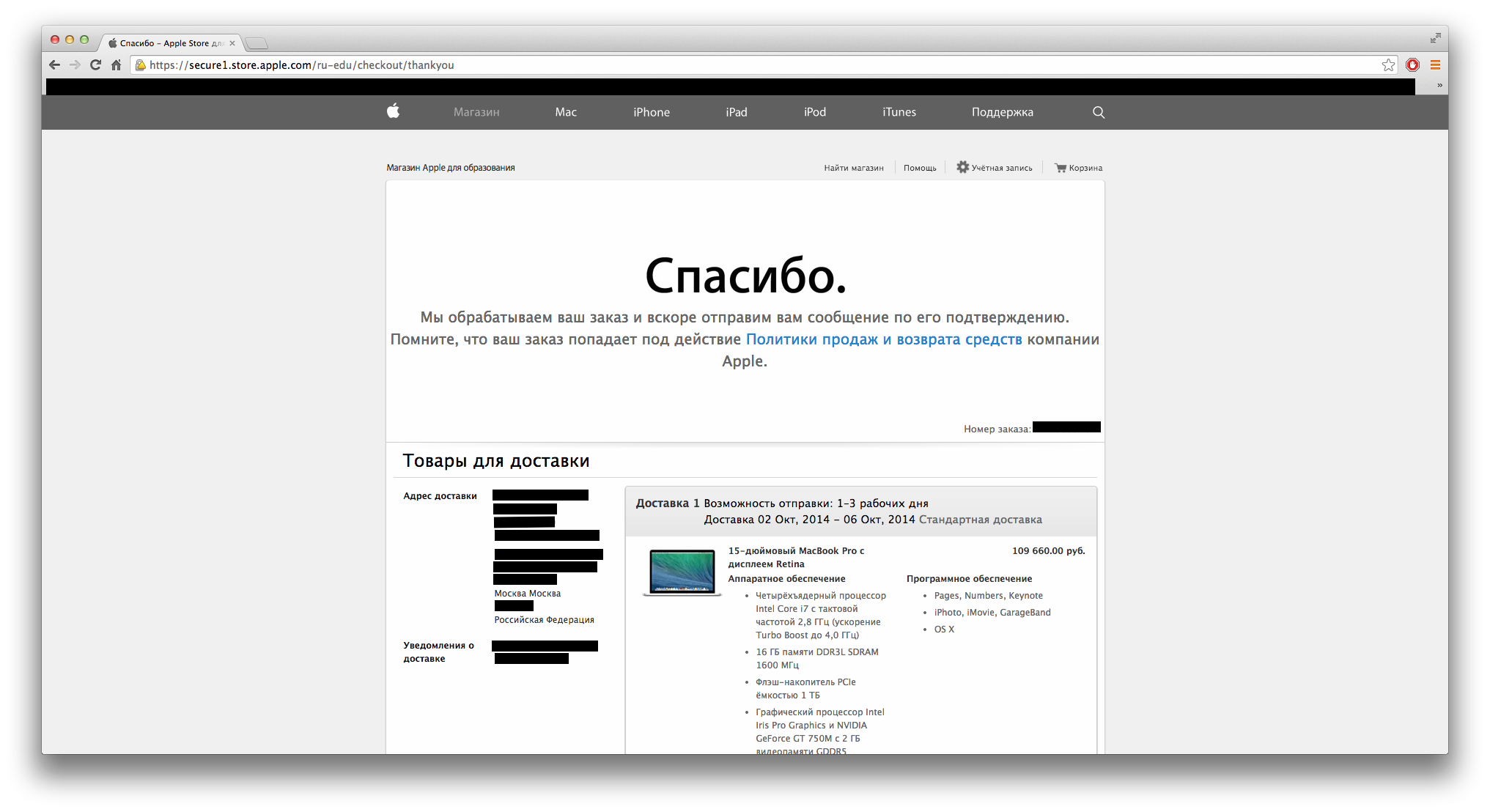Click the Флэш-накопитель PCIe spec
Viewport: 1490px width, 812px height.
[x=805, y=689]
